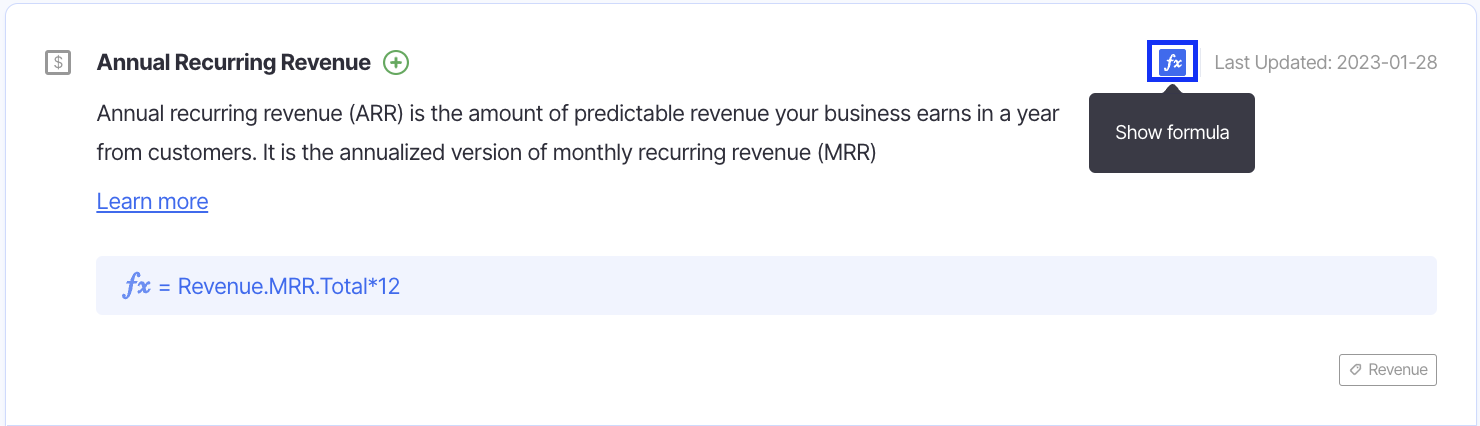Click the tag icon on the Revenue label
The width and height of the screenshot is (1480, 426).
(1355, 370)
